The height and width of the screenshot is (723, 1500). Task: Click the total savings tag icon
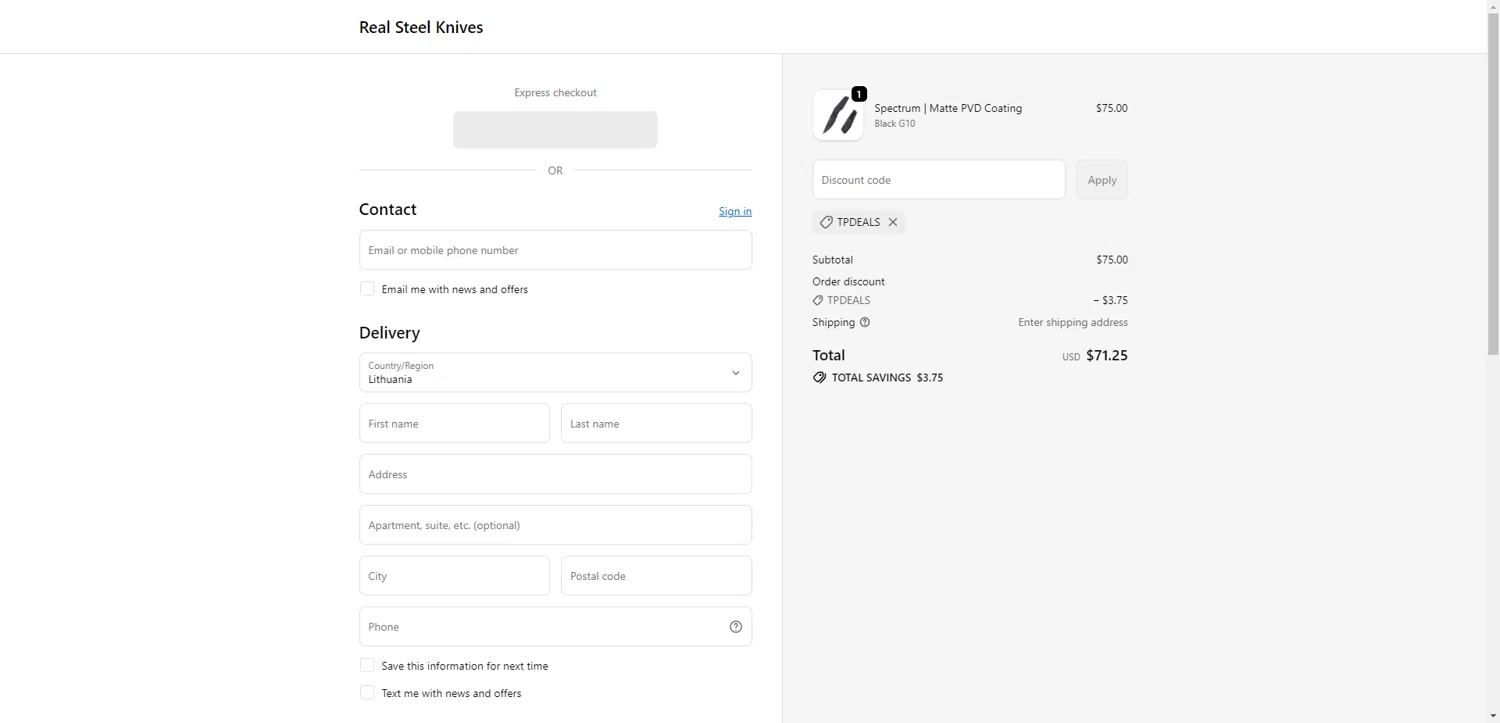point(819,378)
